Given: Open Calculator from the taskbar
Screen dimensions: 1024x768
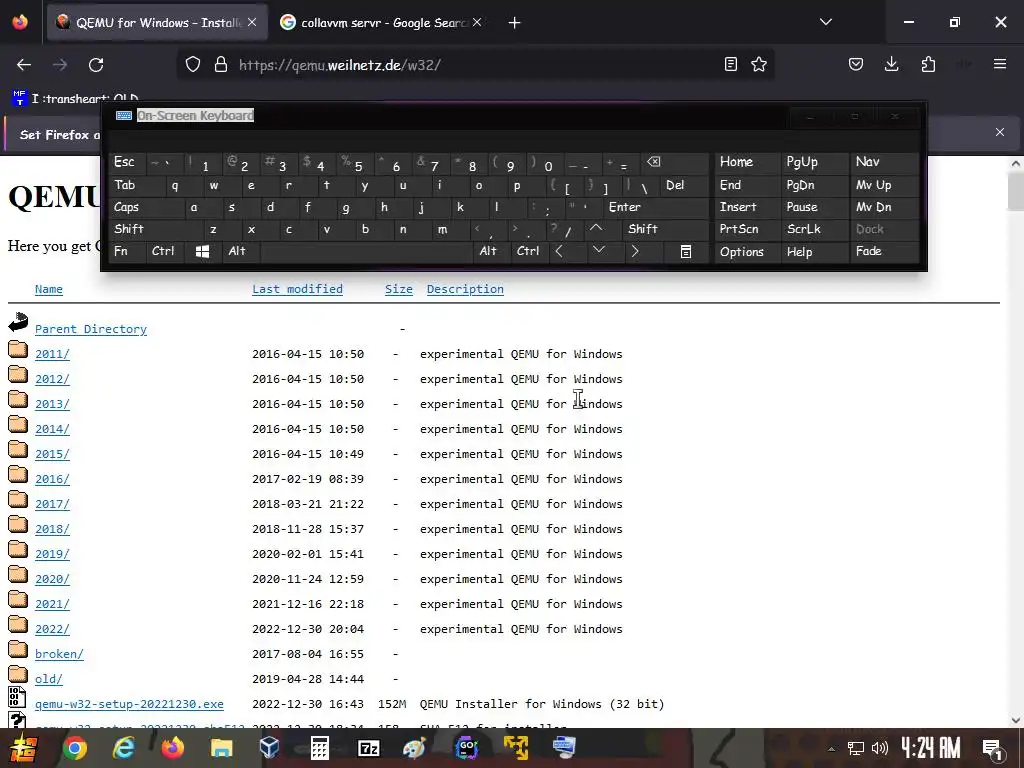Looking at the screenshot, I should point(319,748).
